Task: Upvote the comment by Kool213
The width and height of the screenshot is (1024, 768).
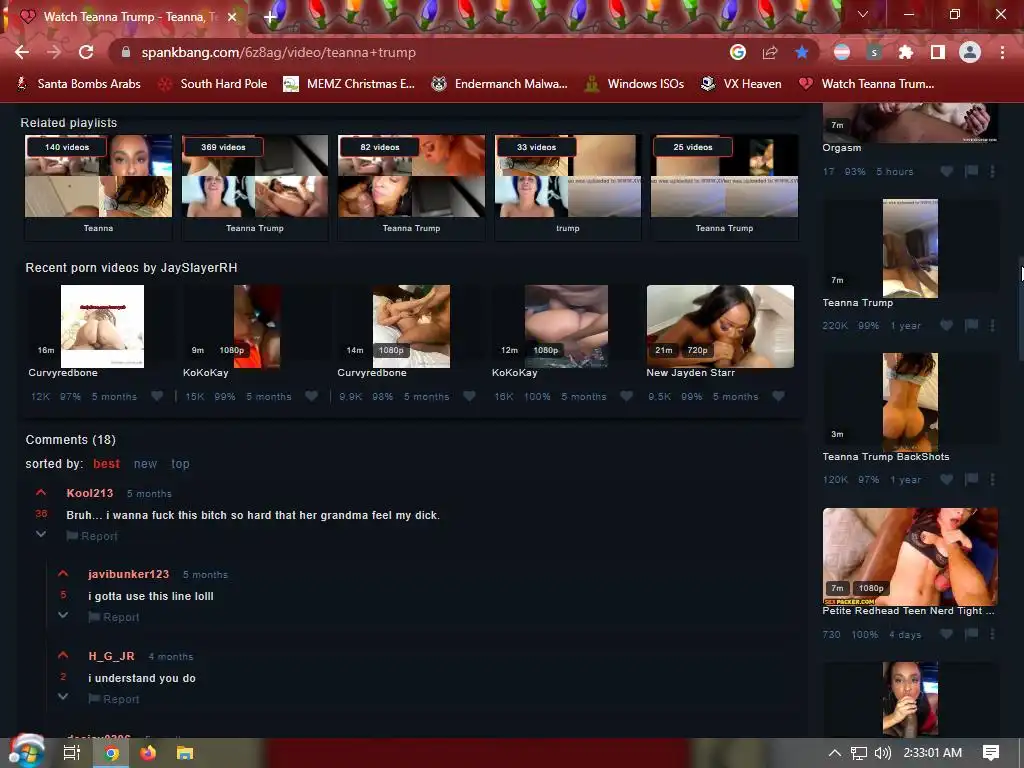Action: click(x=40, y=492)
